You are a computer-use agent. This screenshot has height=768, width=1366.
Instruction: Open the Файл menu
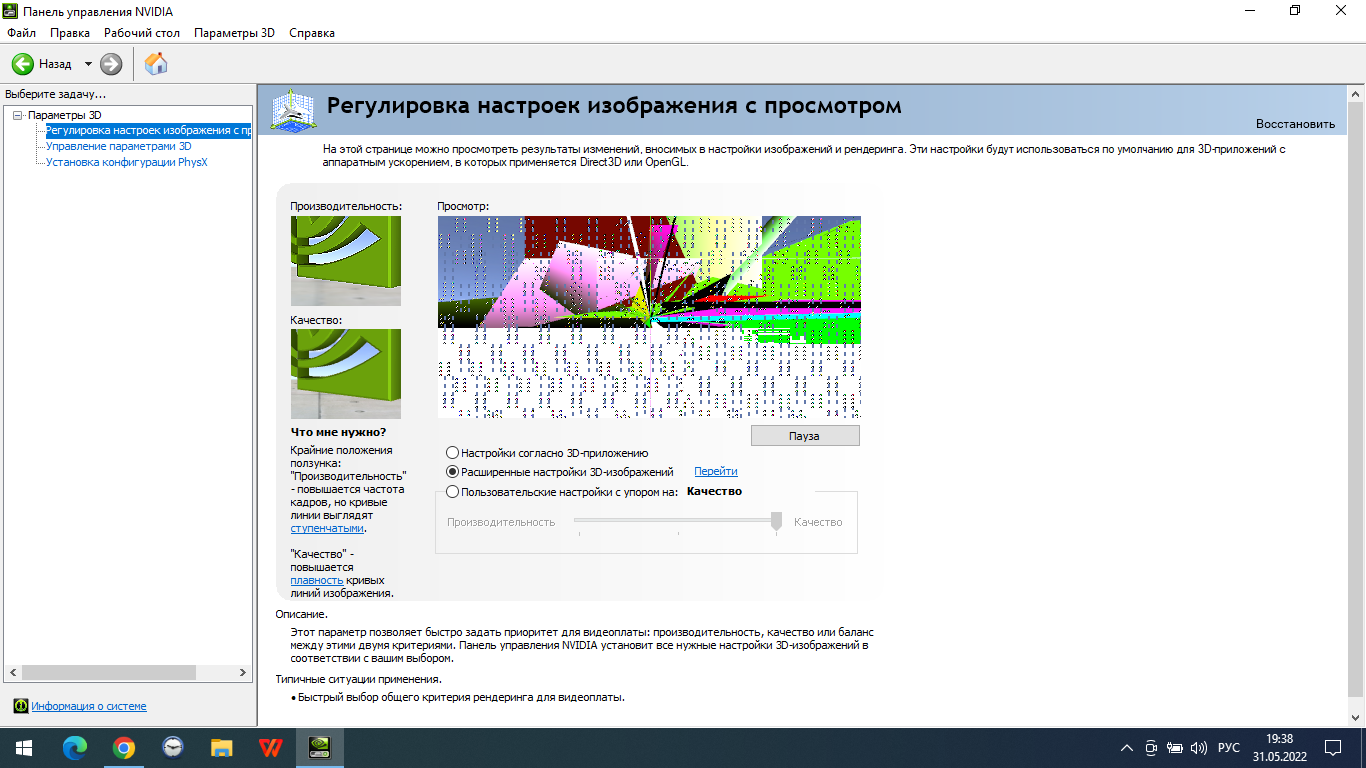(x=21, y=33)
